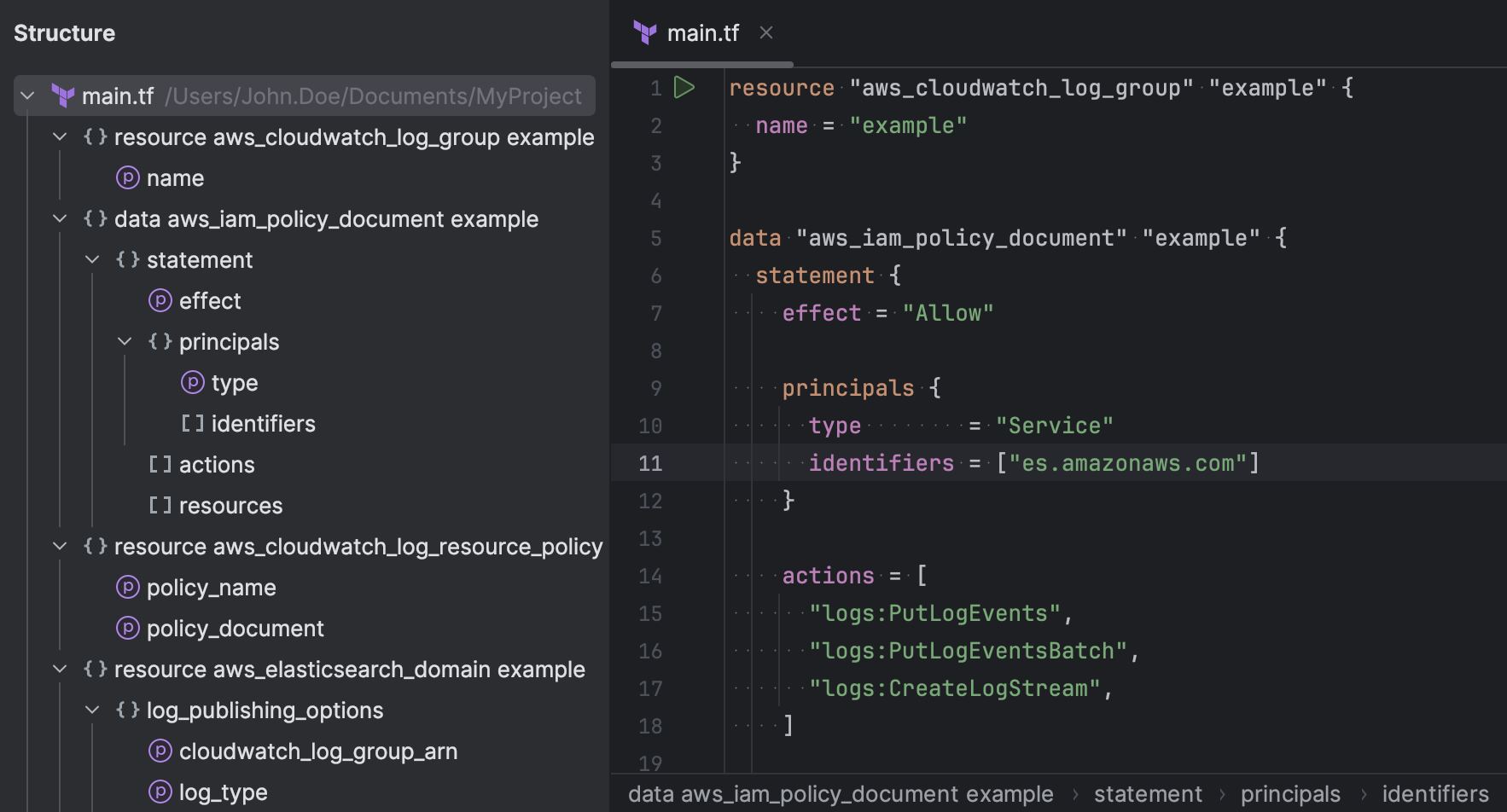This screenshot has width=1507, height=812.
Task: Click the property icon beside 'effect'
Action: (x=160, y=300)
